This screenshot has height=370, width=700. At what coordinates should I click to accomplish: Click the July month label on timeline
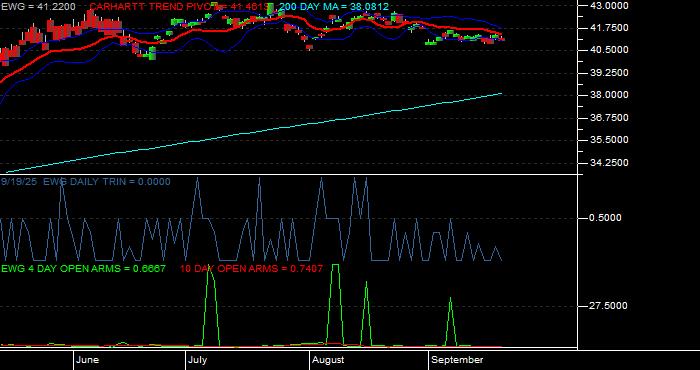[x=197, y=360]
